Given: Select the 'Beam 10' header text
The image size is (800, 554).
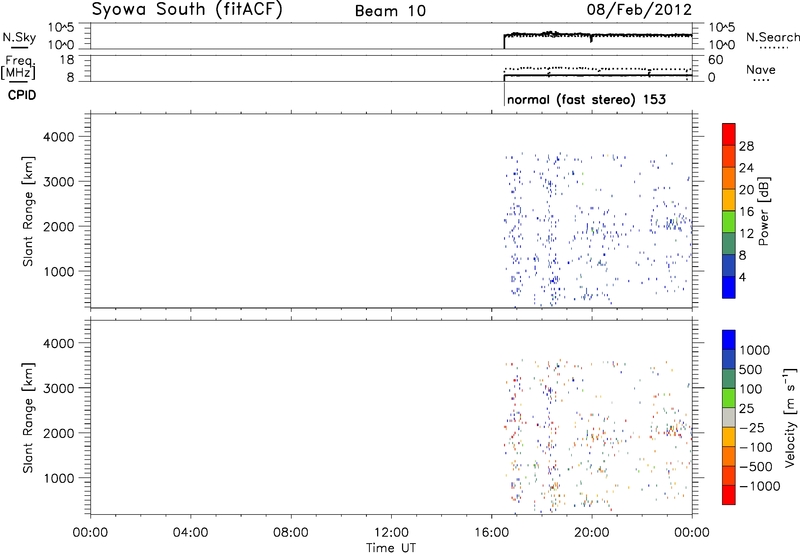Looking at the screenshot, I should [x=390, y=11].
